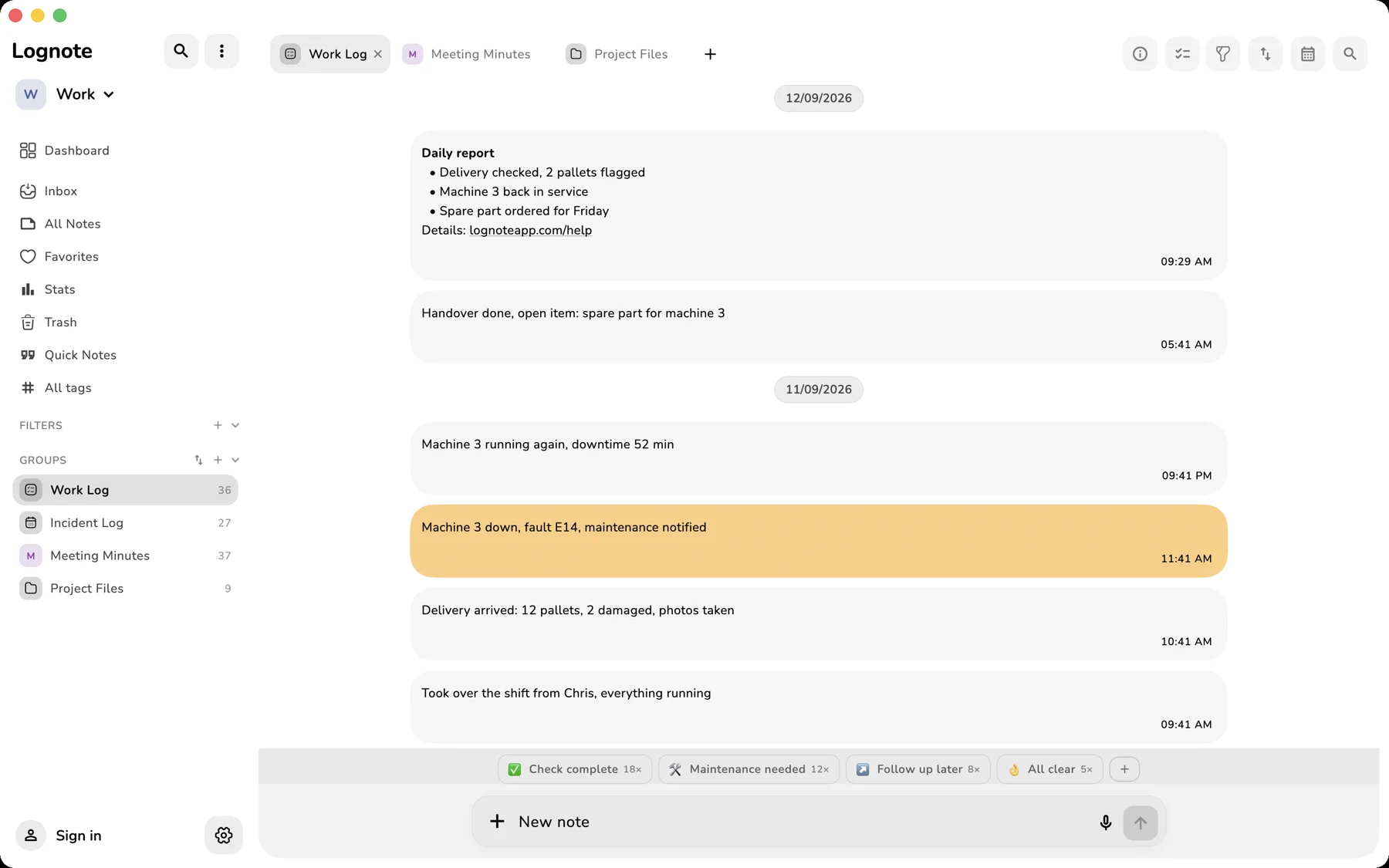Image resolution: width=1389 pixels, height=868 pixels.
Task: Insert the Maintenance needed quick tag
Action: pos(749,769)
